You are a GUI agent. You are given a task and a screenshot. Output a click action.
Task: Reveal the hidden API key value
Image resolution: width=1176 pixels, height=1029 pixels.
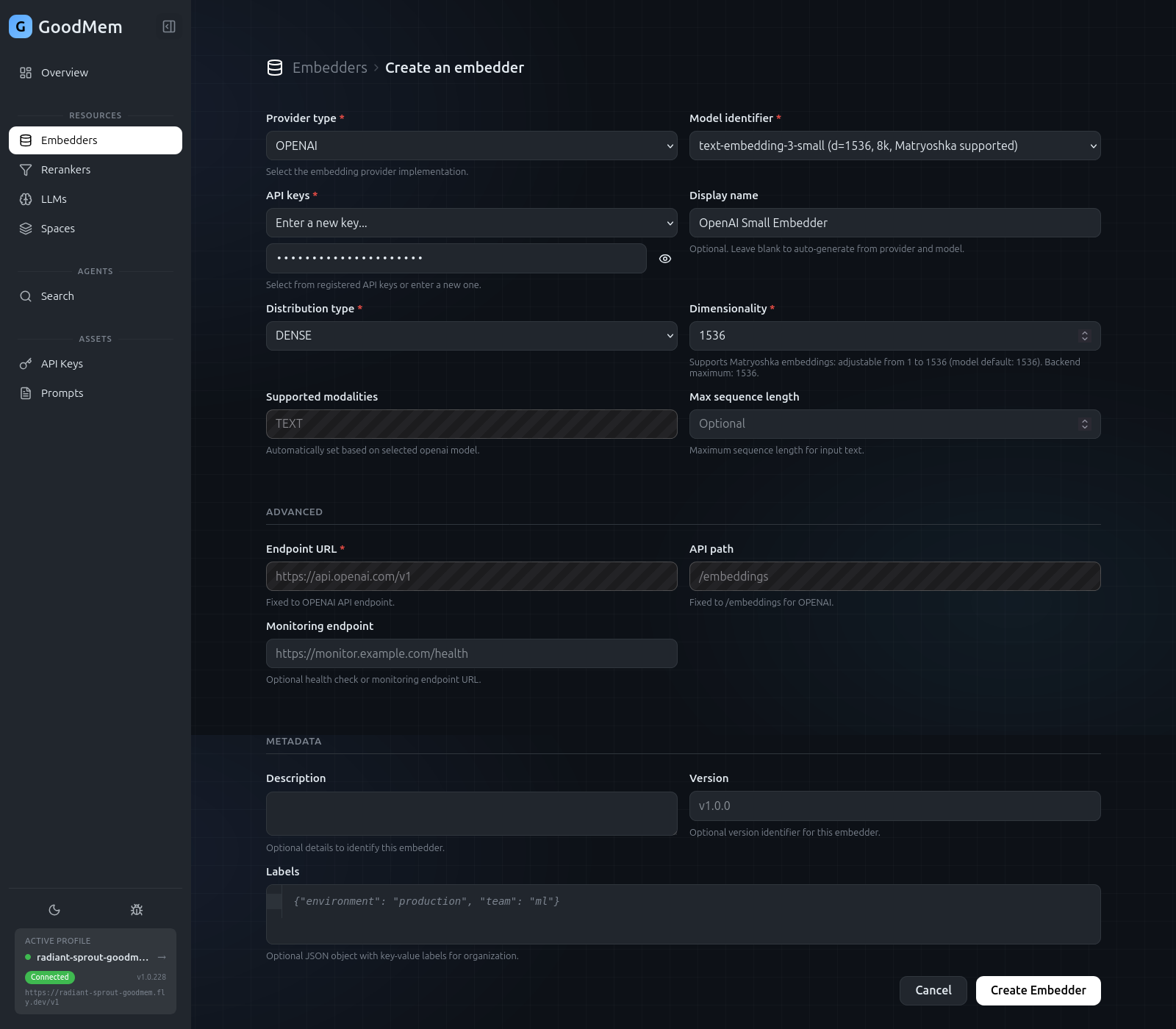pyautogui.click(x=664, y=259)
